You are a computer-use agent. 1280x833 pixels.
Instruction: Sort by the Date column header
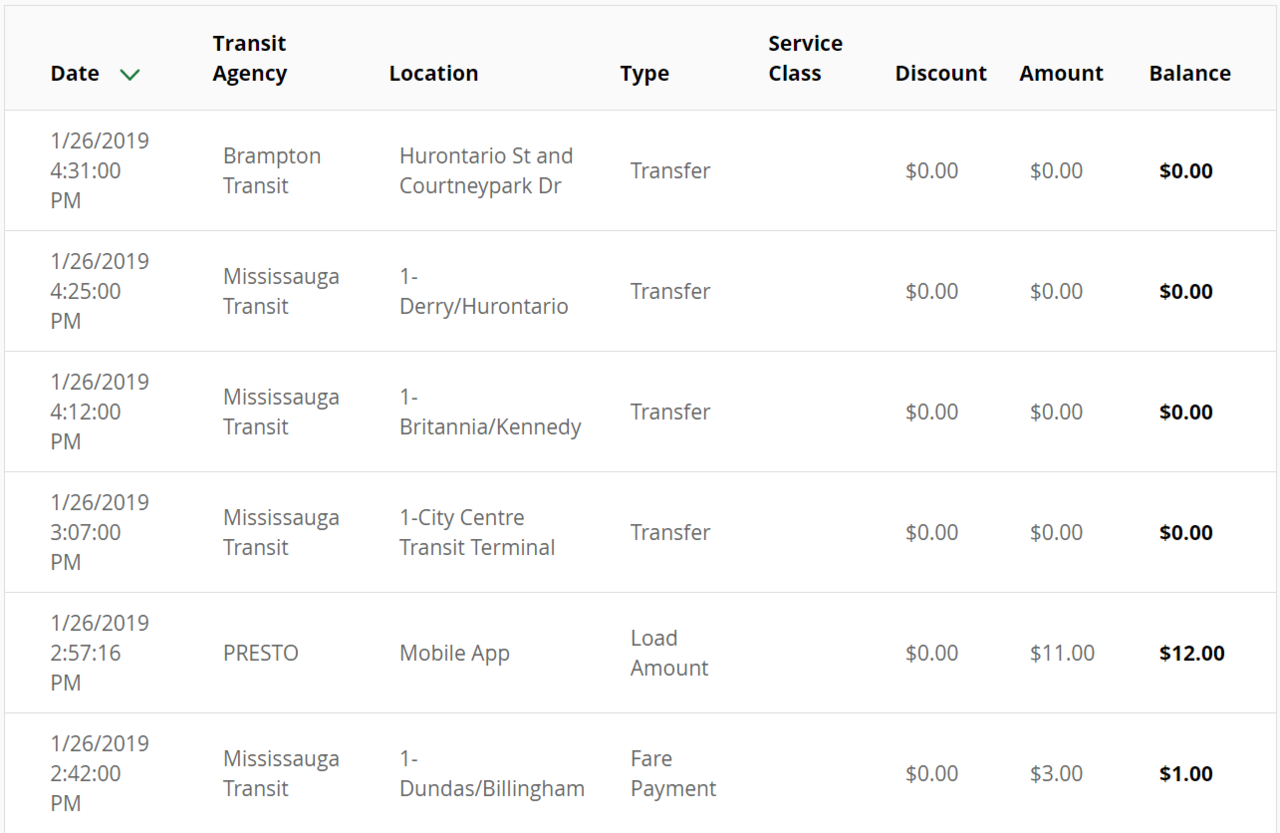[x=75, y=74]
